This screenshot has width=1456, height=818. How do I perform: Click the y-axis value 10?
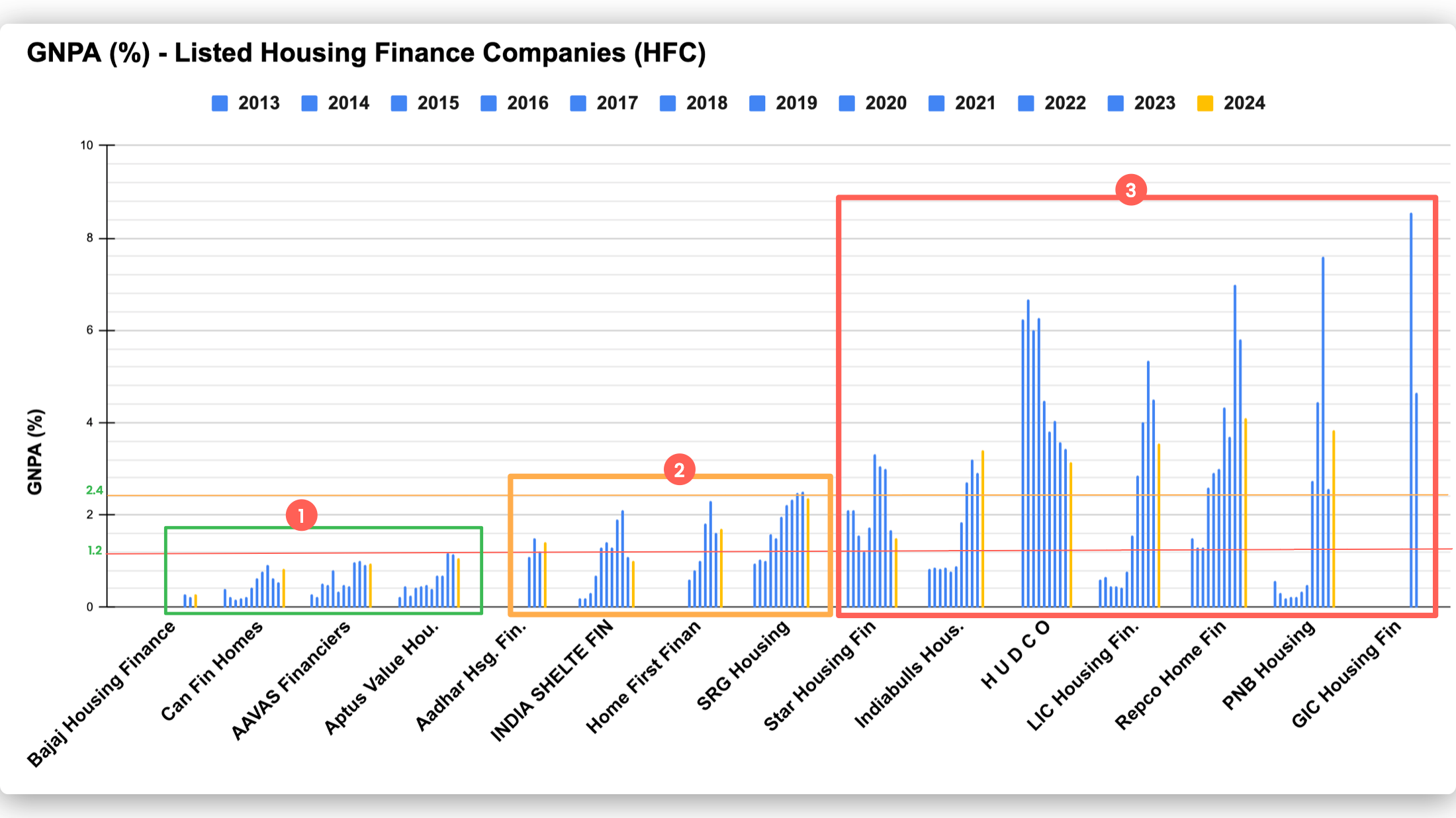pyautogui.click(x=87, y=145)
